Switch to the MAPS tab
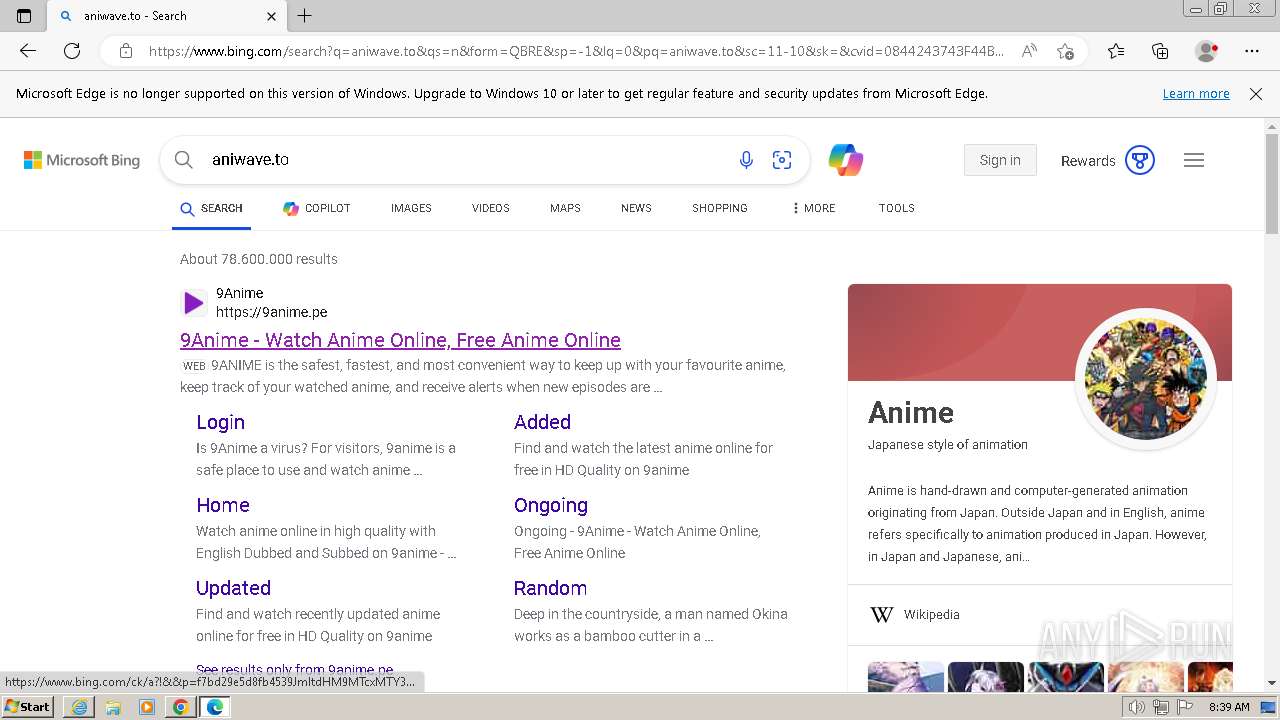This screenshot has height=720, width=1280. coord(565,208)
